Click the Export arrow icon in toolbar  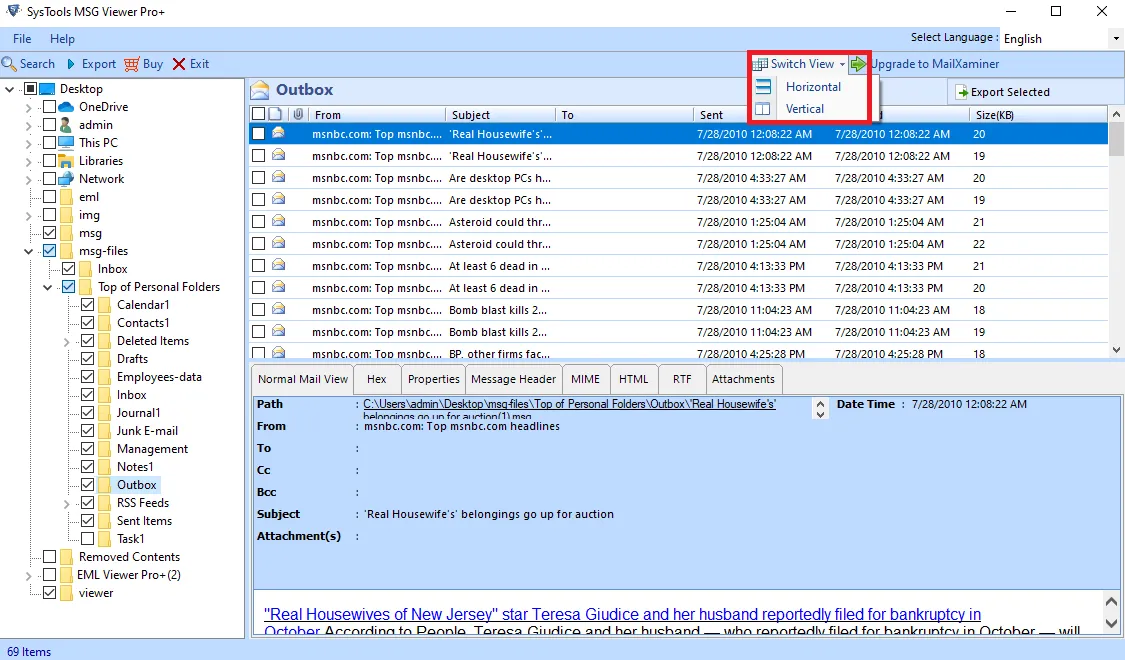[x=70, y=64]
